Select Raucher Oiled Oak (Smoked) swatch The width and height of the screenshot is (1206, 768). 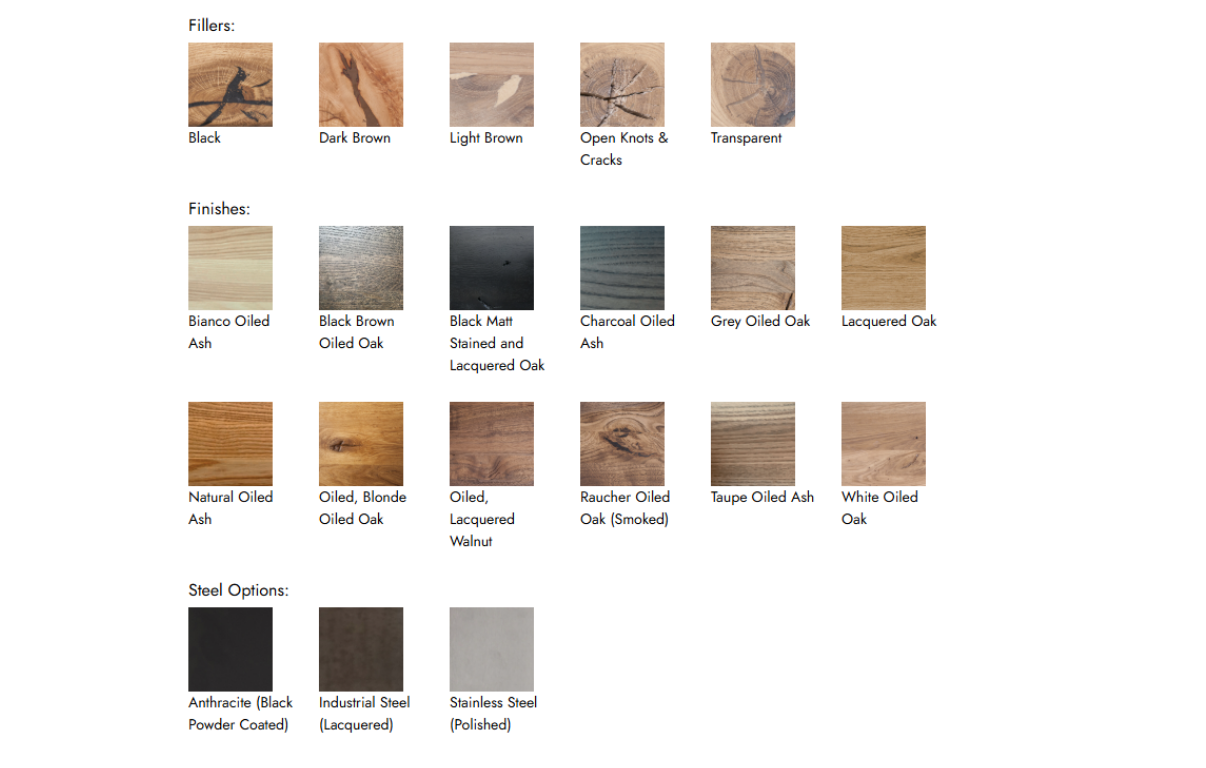(622, 444)
